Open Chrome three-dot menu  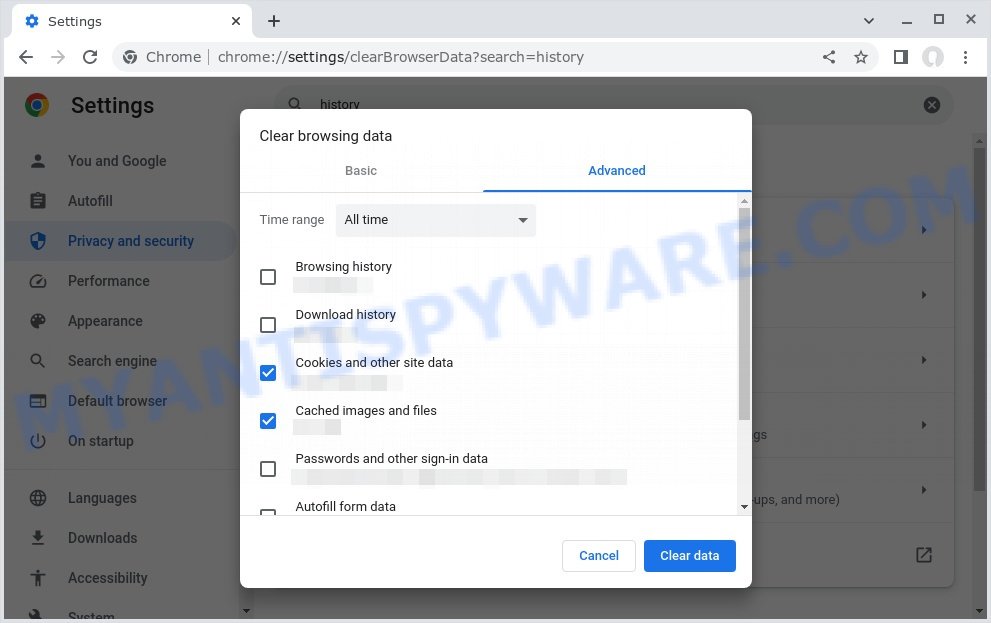tap(965, 57)
